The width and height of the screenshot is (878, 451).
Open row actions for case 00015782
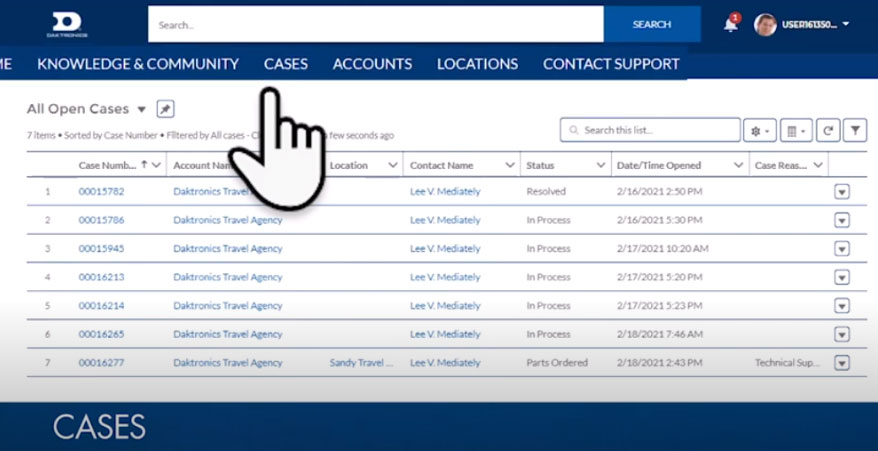coord(842,192)
